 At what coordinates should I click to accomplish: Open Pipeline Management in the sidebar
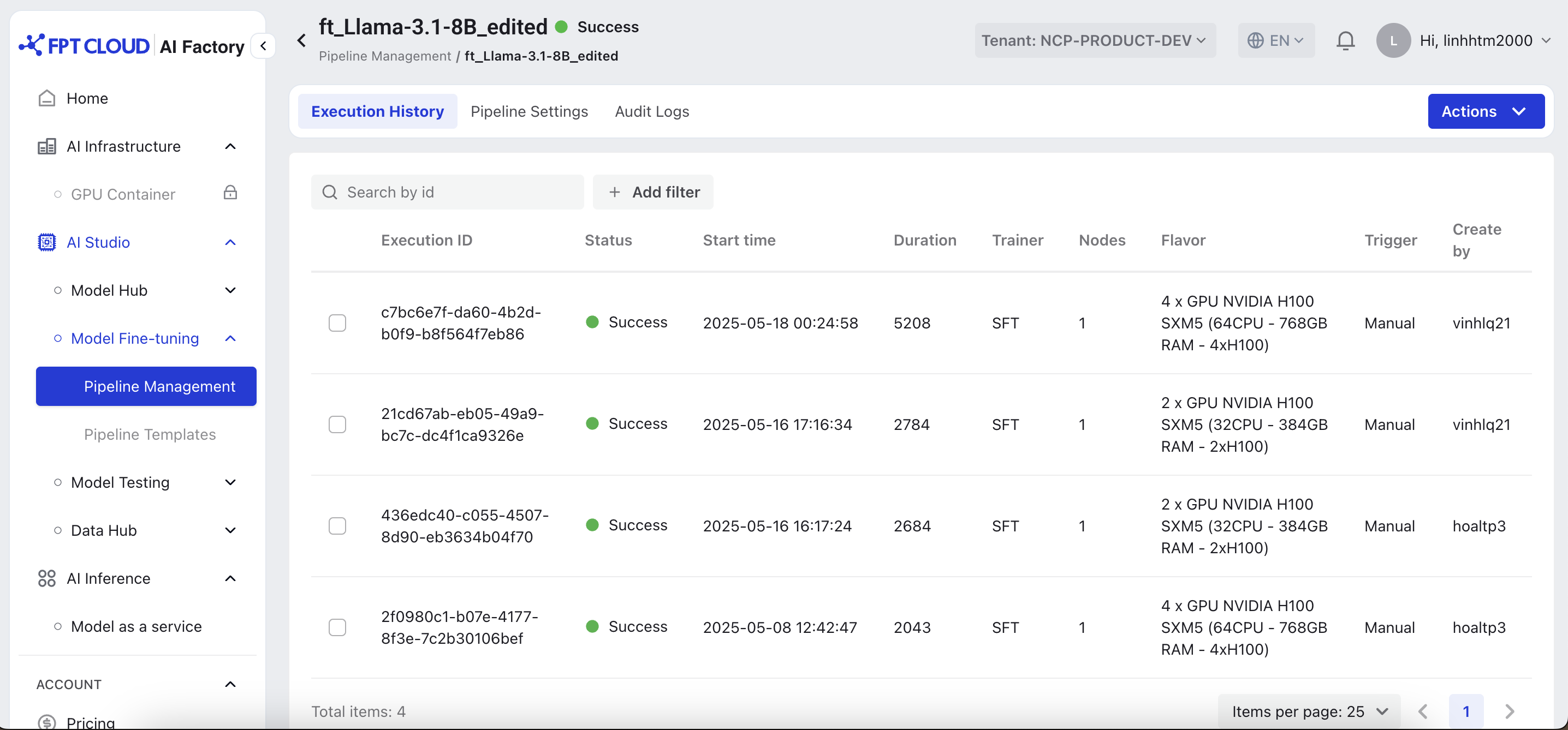tap(146, 386)
